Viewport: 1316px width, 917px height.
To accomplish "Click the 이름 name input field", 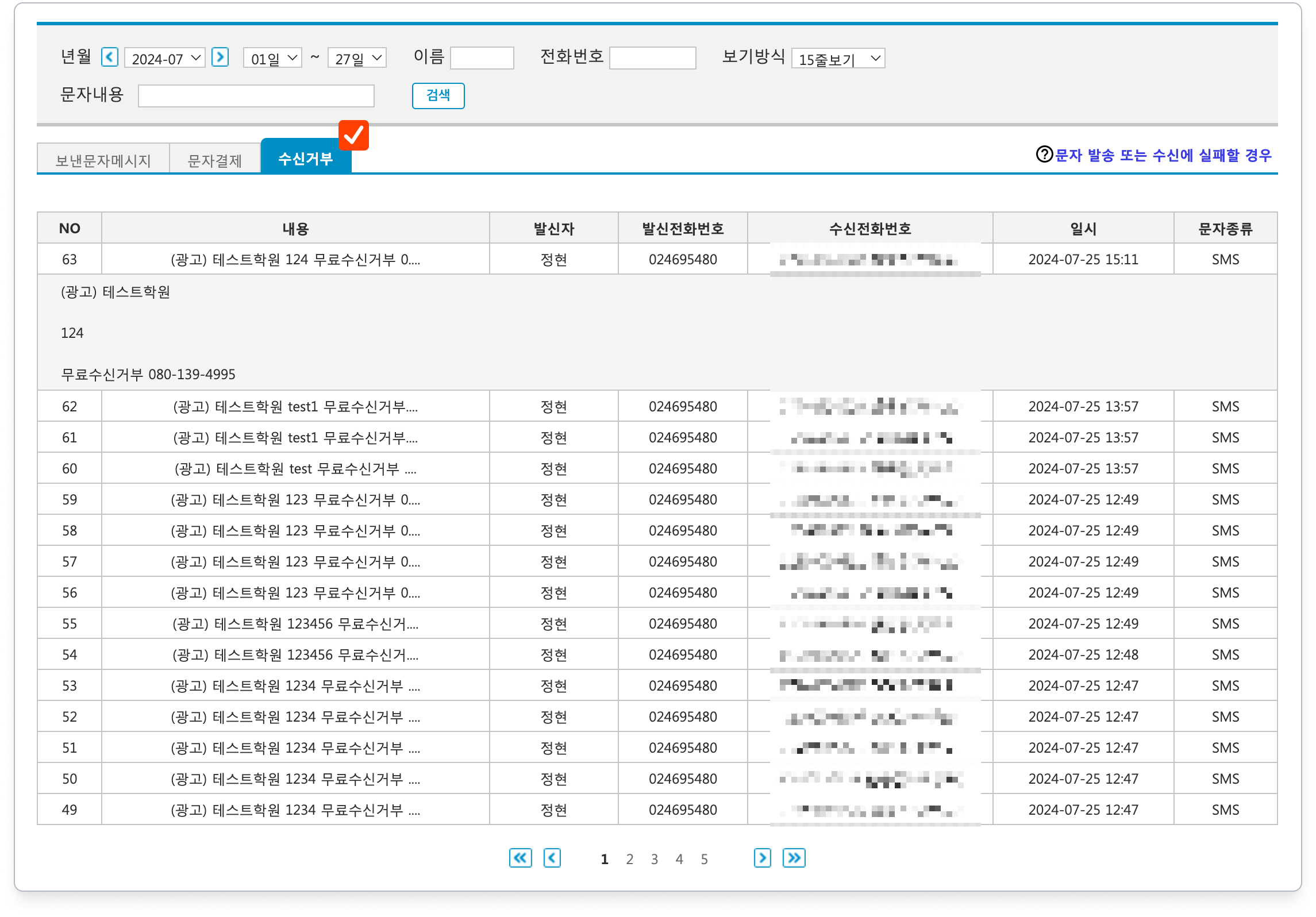I will coord(482,58).
